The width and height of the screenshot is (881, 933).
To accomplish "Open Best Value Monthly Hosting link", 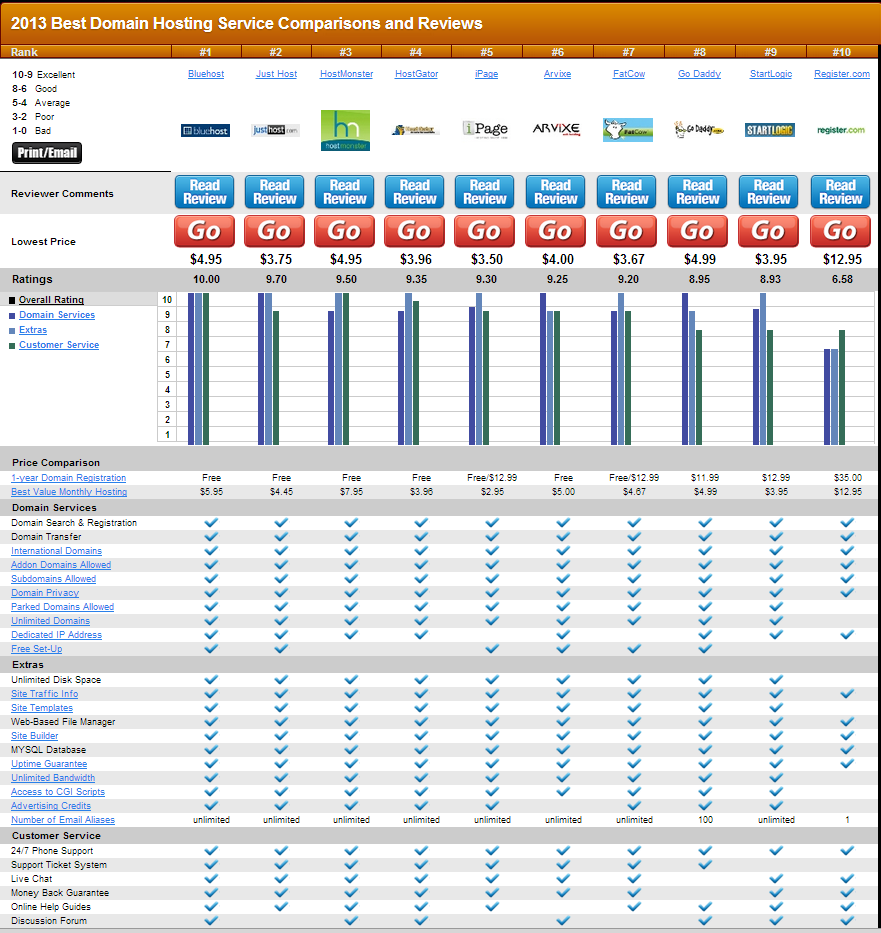I will coord(69,492).
